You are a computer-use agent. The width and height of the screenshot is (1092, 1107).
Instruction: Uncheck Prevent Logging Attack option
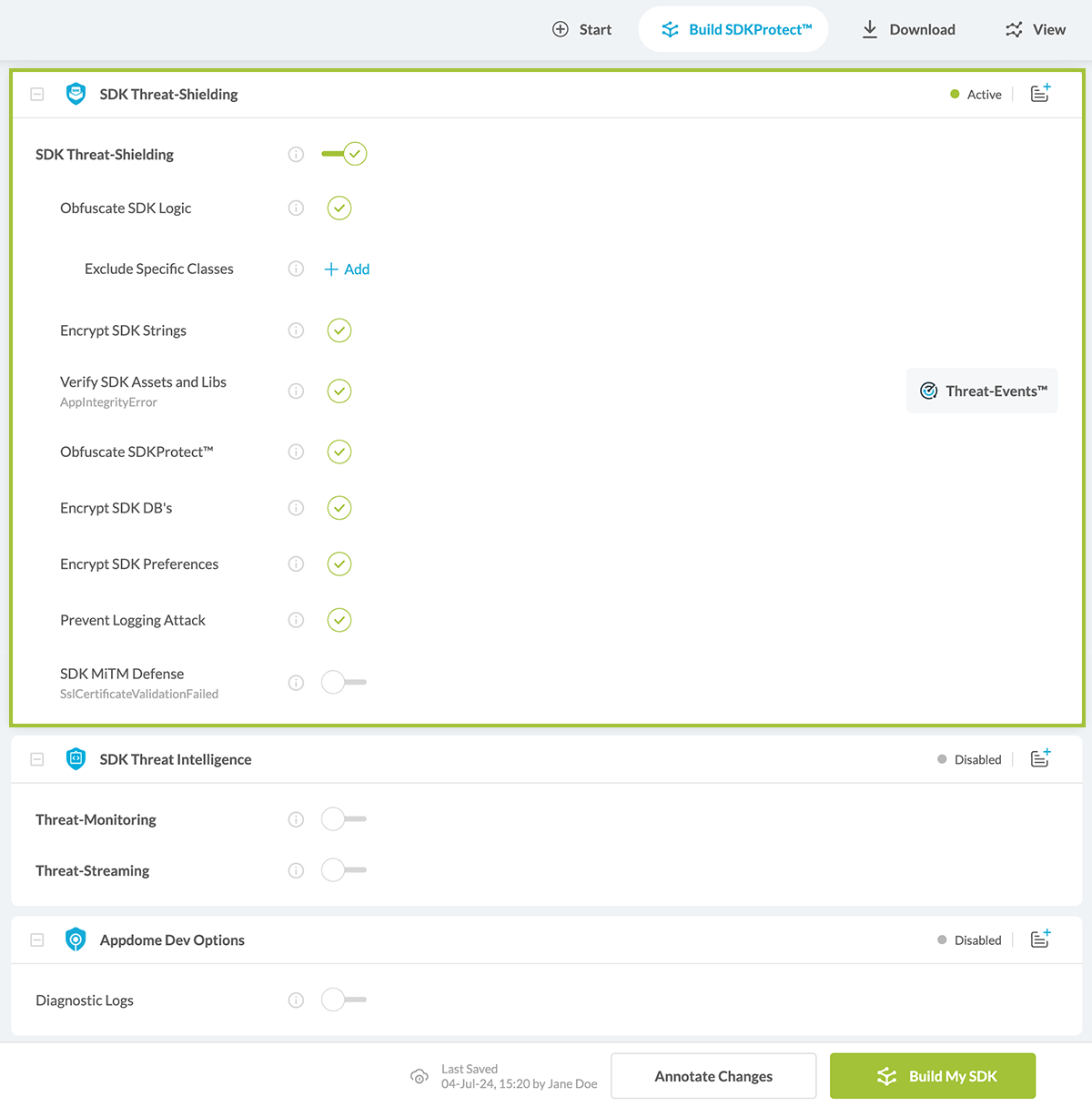point(339,620)
